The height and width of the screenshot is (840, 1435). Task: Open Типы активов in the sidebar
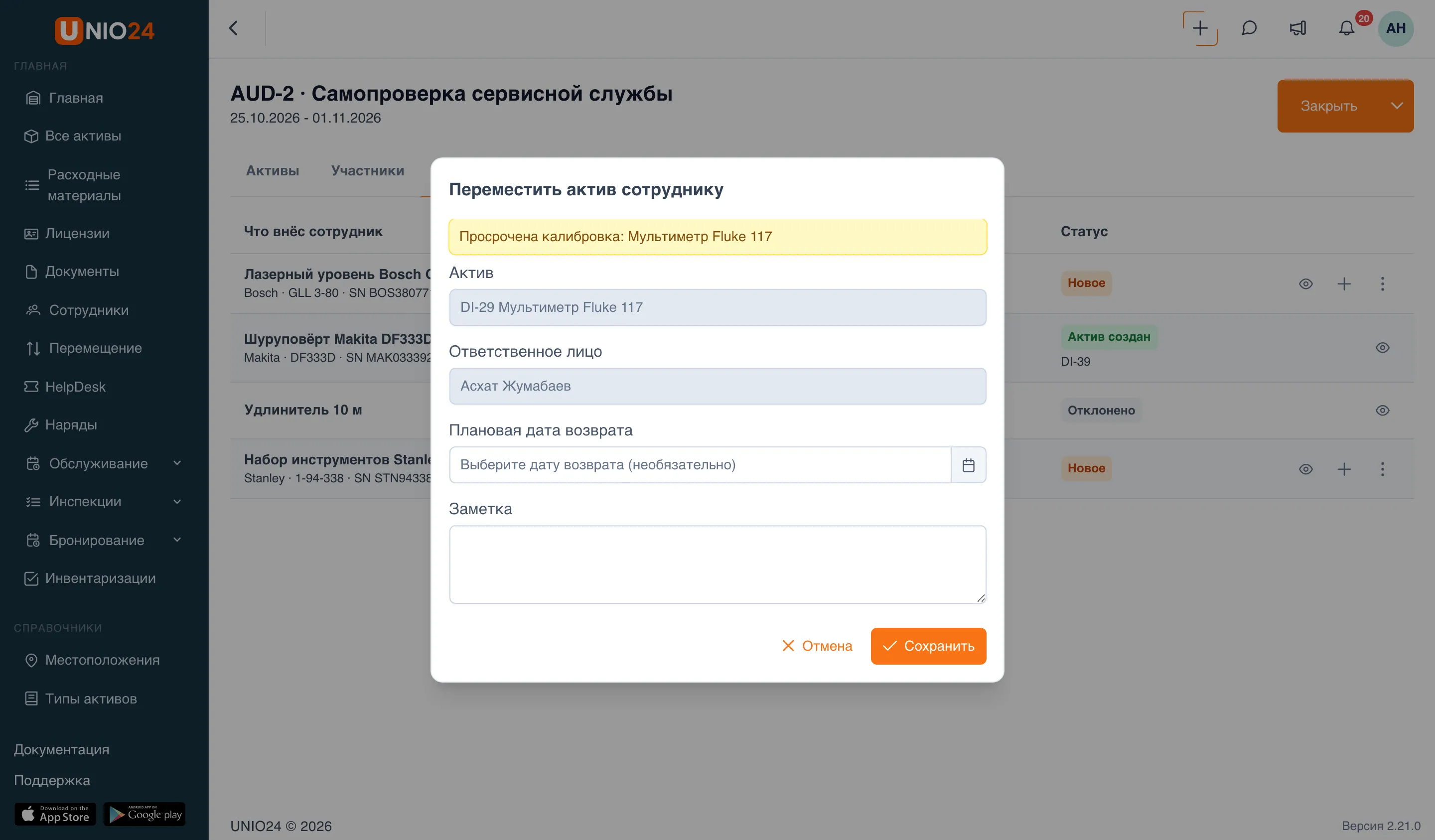80,699
